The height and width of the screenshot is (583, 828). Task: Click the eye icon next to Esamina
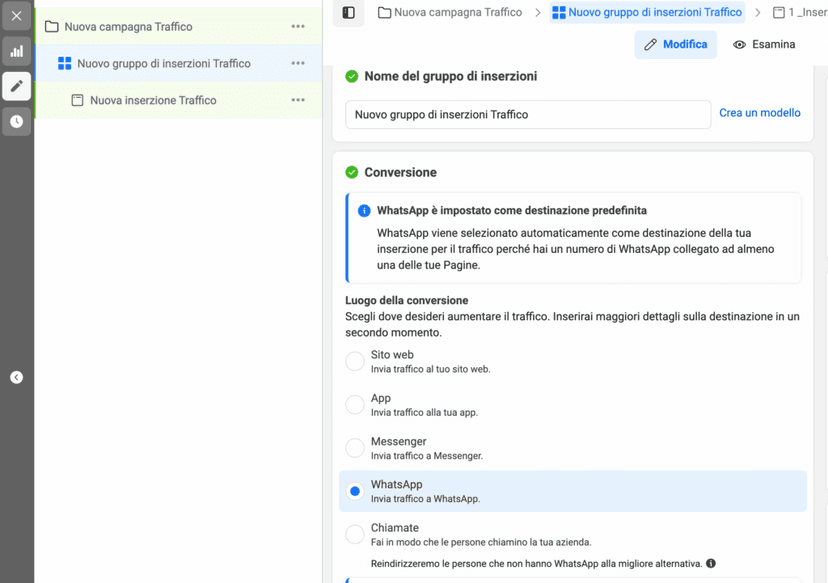click(739, 45)
